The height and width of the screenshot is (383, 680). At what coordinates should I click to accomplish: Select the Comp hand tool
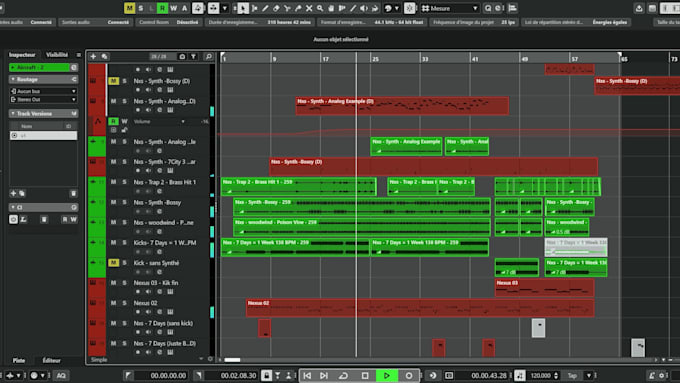[331, 8]
